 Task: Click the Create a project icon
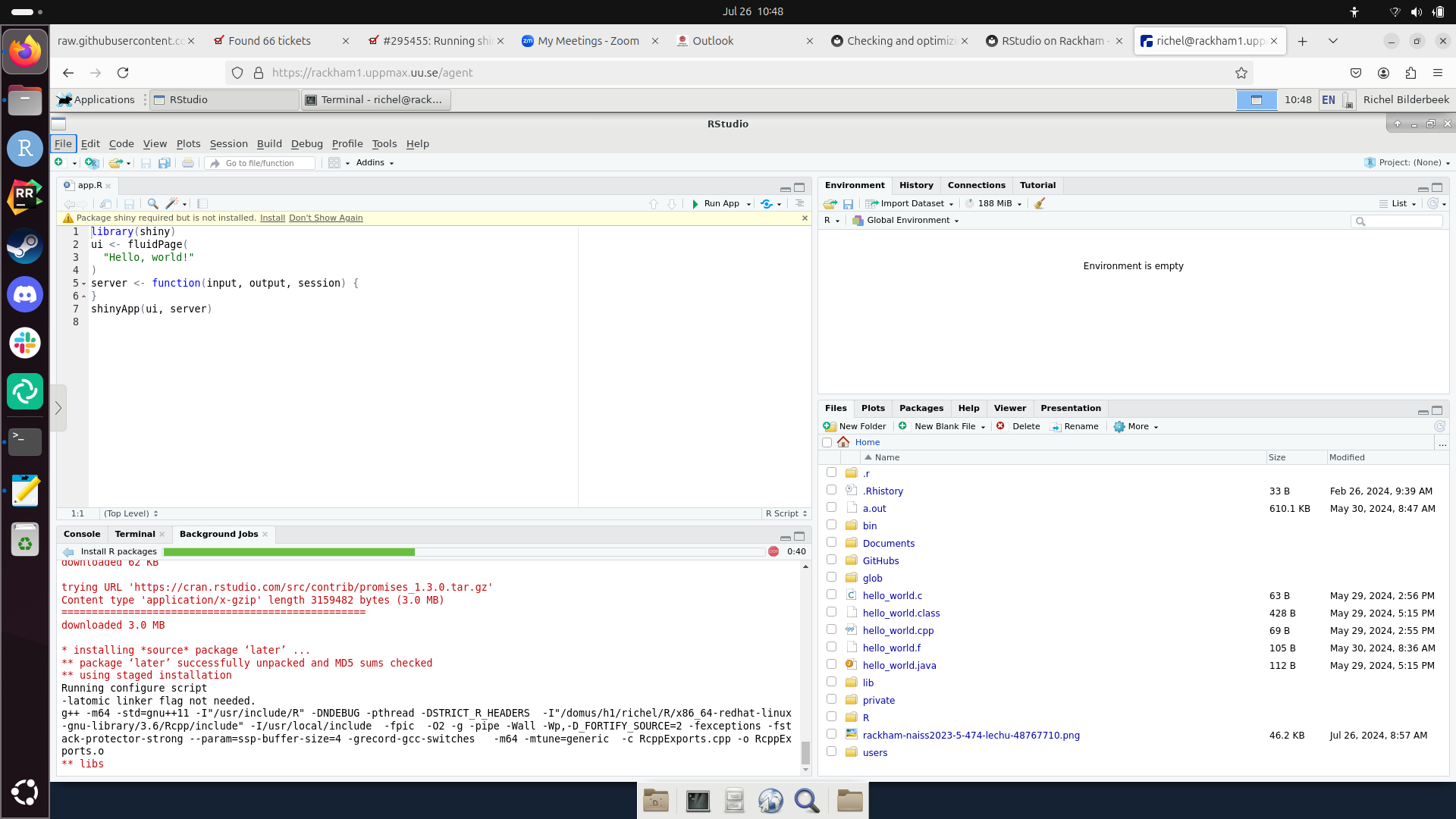point(92,162)
